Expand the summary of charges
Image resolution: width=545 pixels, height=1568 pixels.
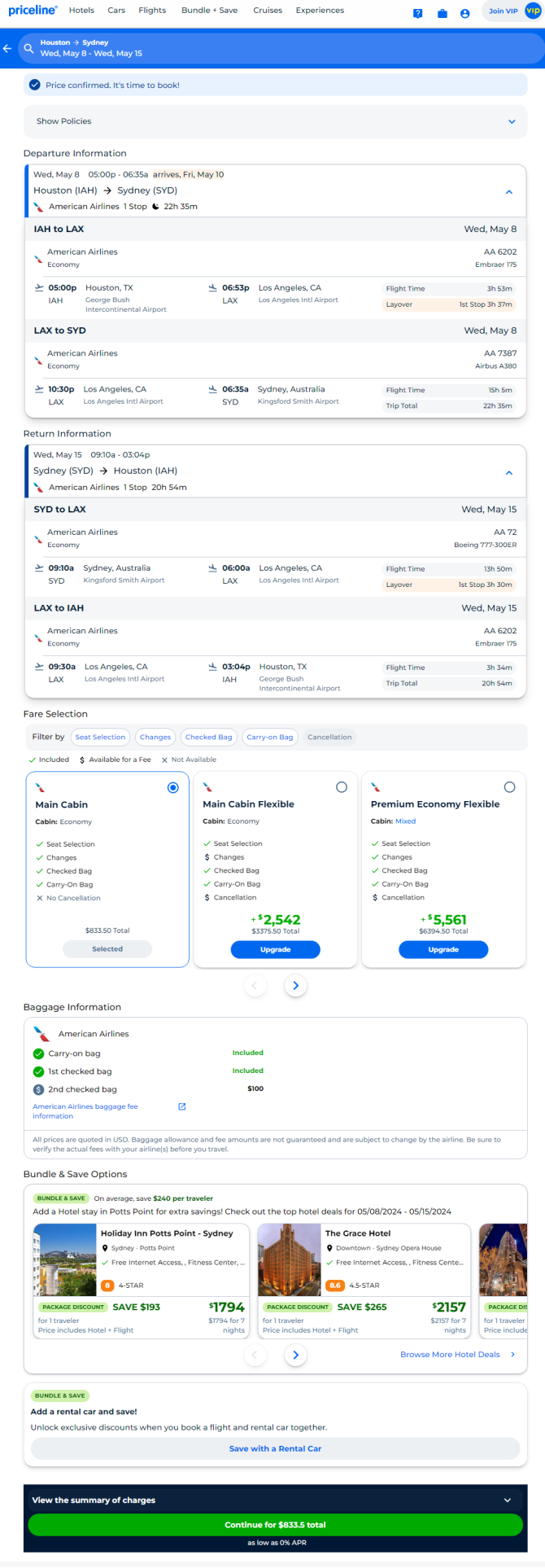(275, 1500)
